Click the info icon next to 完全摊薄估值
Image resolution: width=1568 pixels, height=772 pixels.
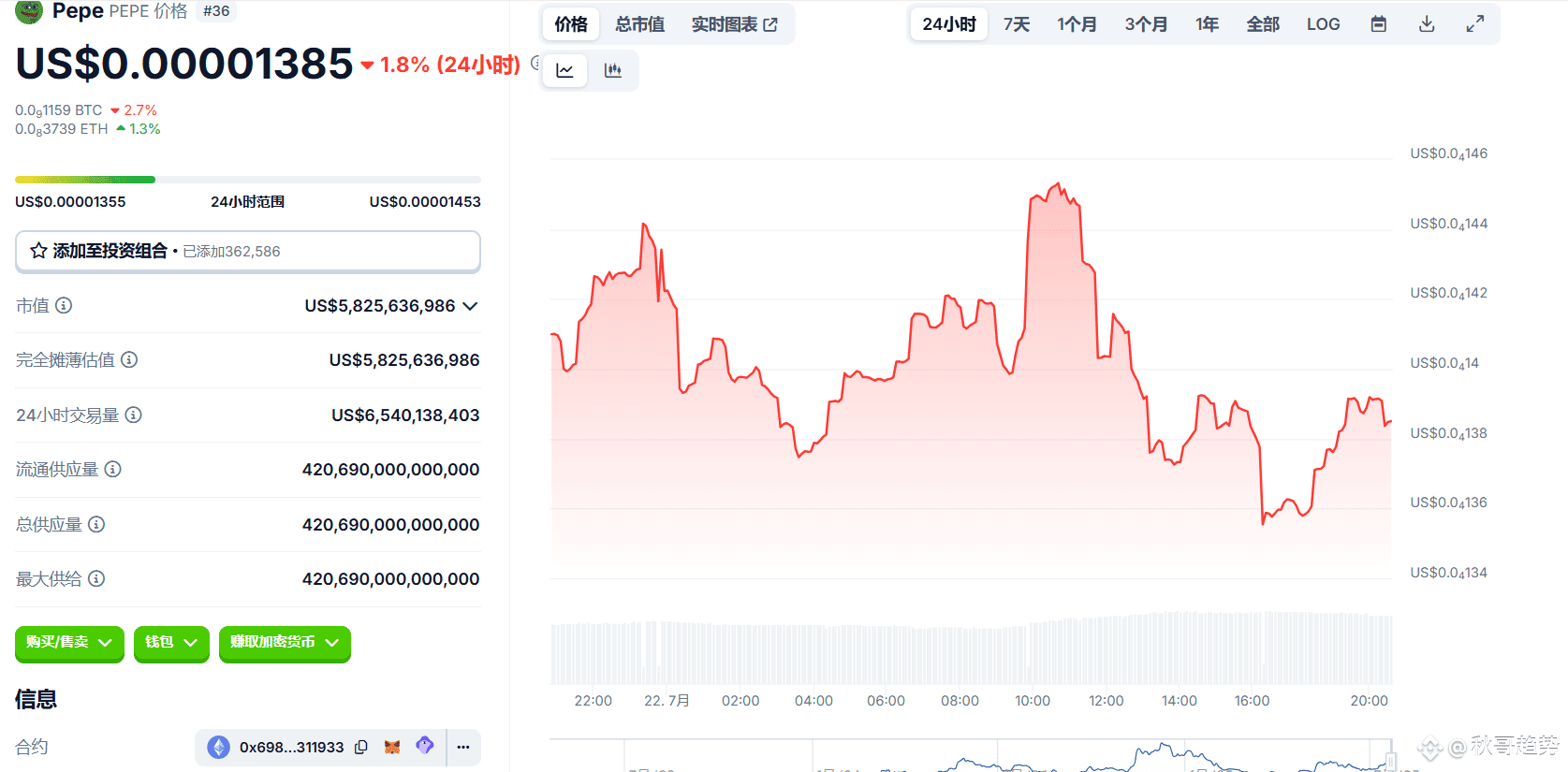click(x=129, y=359)
